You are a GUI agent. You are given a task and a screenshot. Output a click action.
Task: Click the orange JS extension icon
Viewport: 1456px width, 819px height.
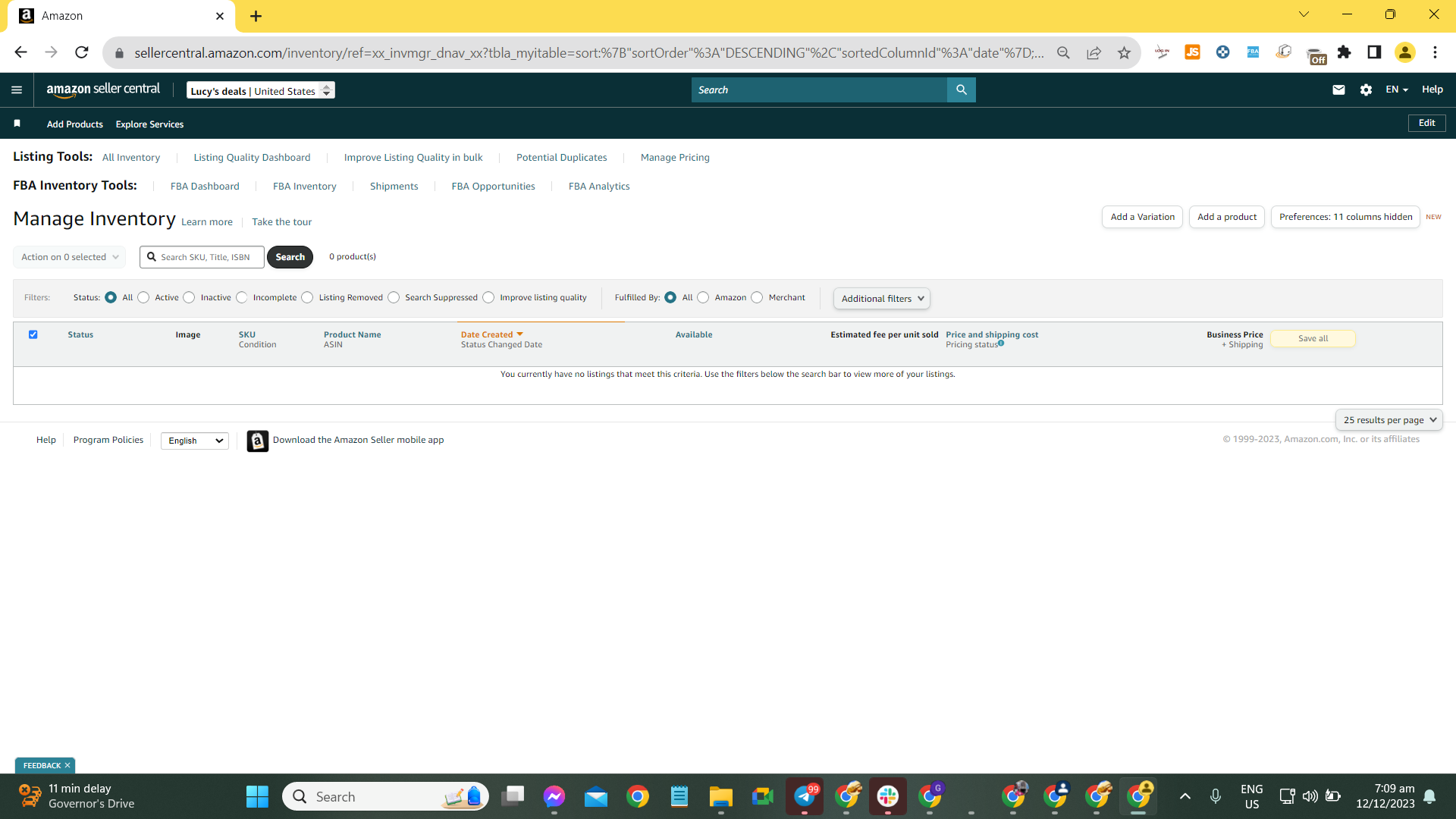click(x=1192, y=52)
